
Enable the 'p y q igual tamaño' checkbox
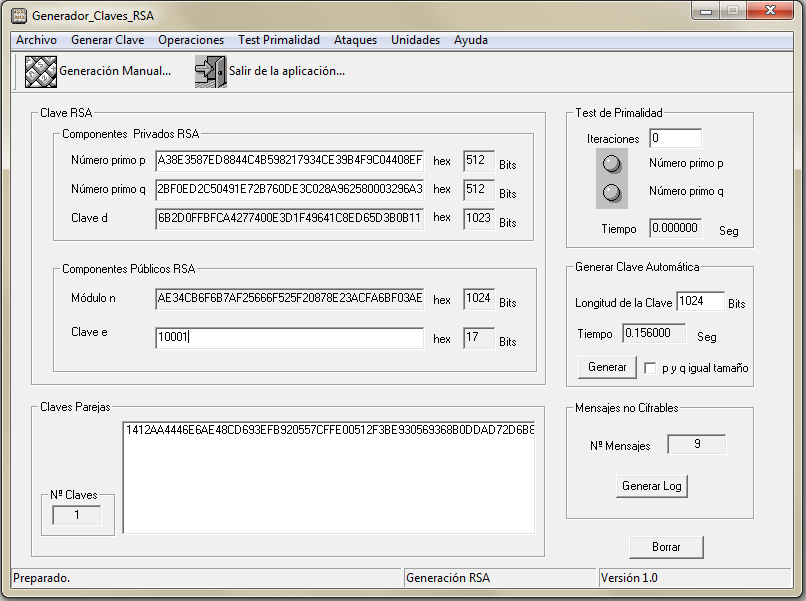point(651,368)
